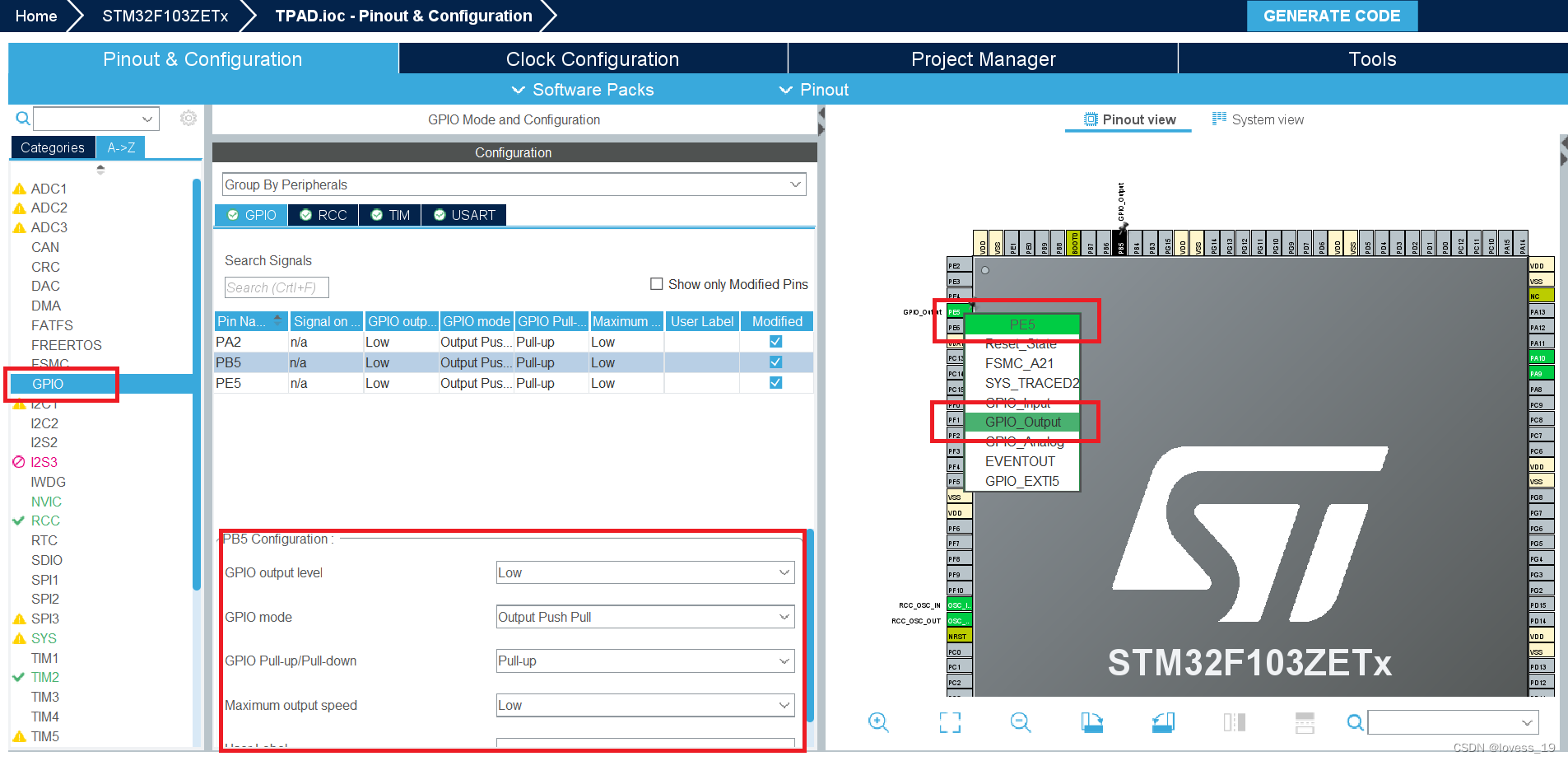
Task: Toggle Modified checkbox for PA2 row
Action: 775,342
